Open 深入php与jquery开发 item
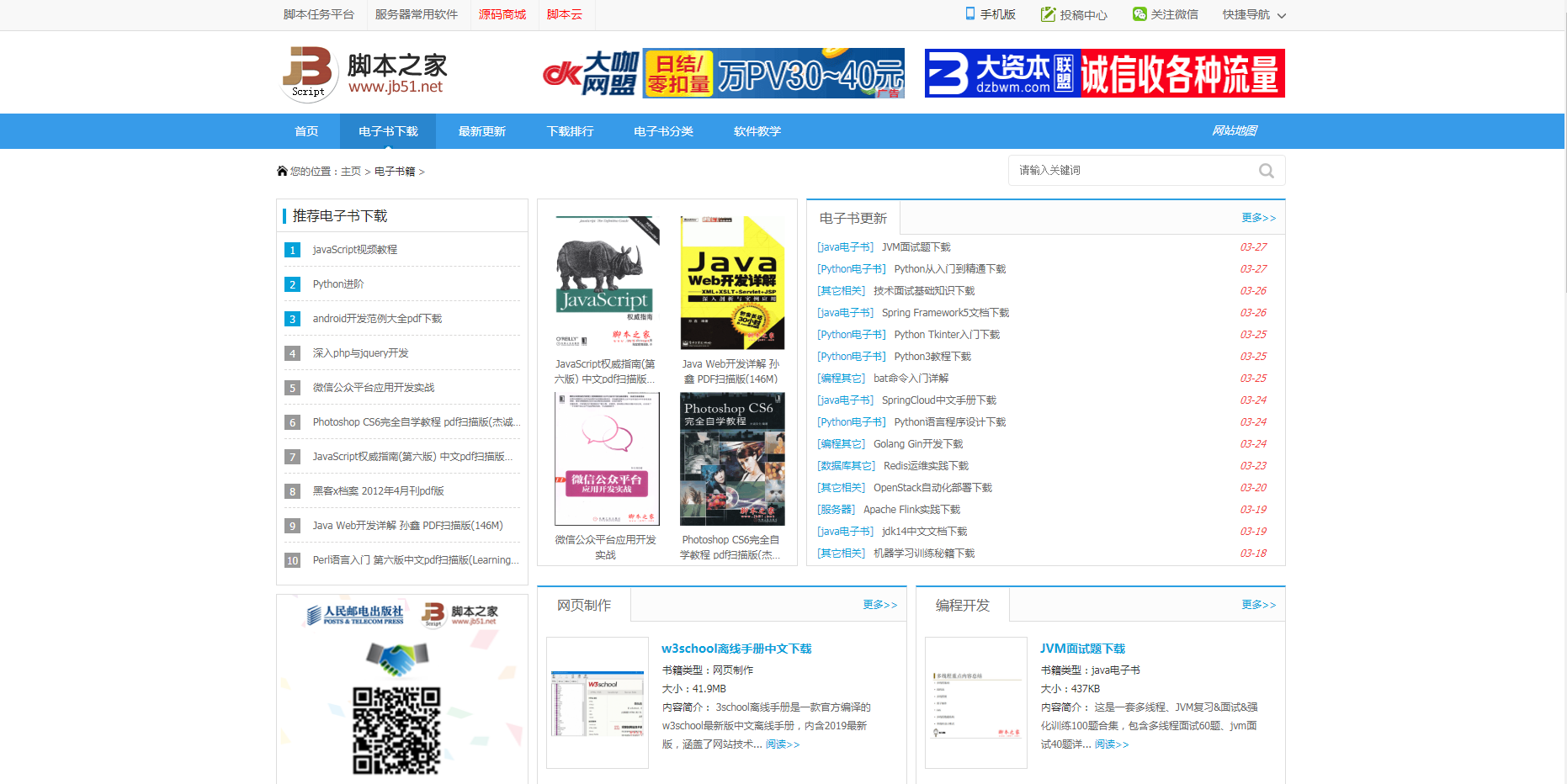The height and width of the screenshot is (784, 1567). click(360, 353)
